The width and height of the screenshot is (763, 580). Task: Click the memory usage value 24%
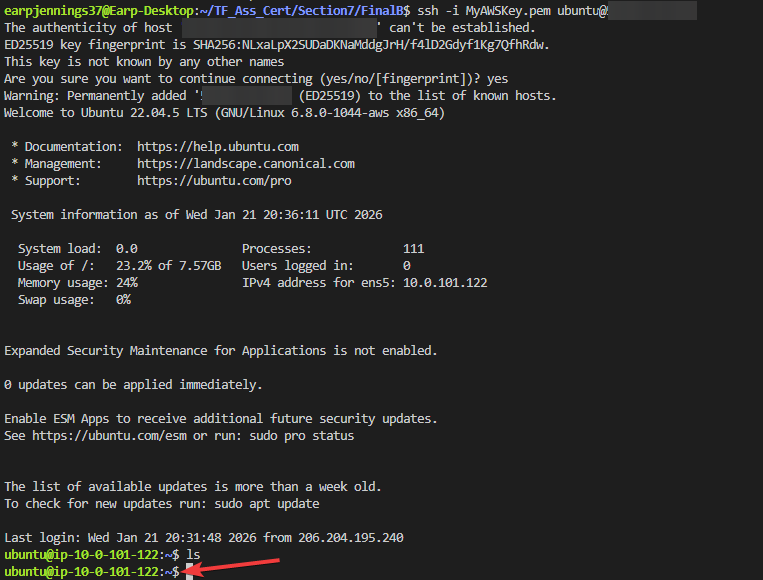pos(127,283)
